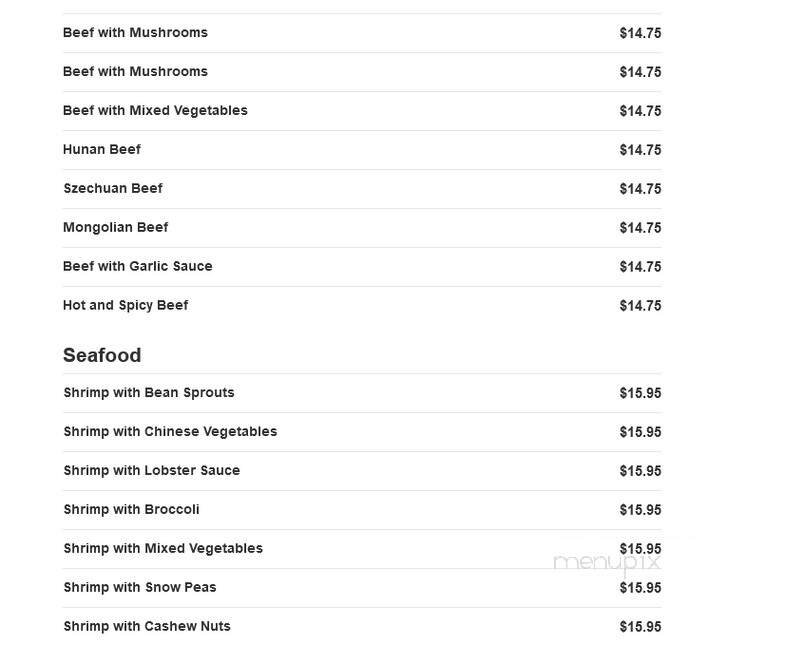Click the Mongolian Beef price
The image size is (786, 645).
click(x=640, y=228)
